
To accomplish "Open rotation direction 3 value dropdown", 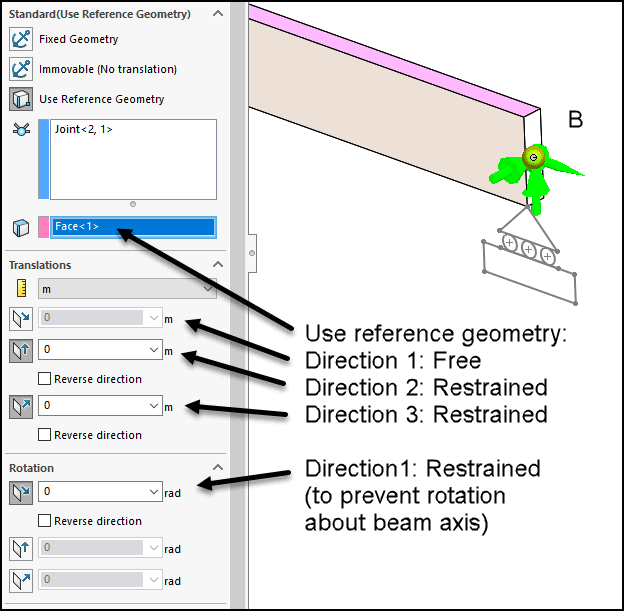I will pos(154,579).
